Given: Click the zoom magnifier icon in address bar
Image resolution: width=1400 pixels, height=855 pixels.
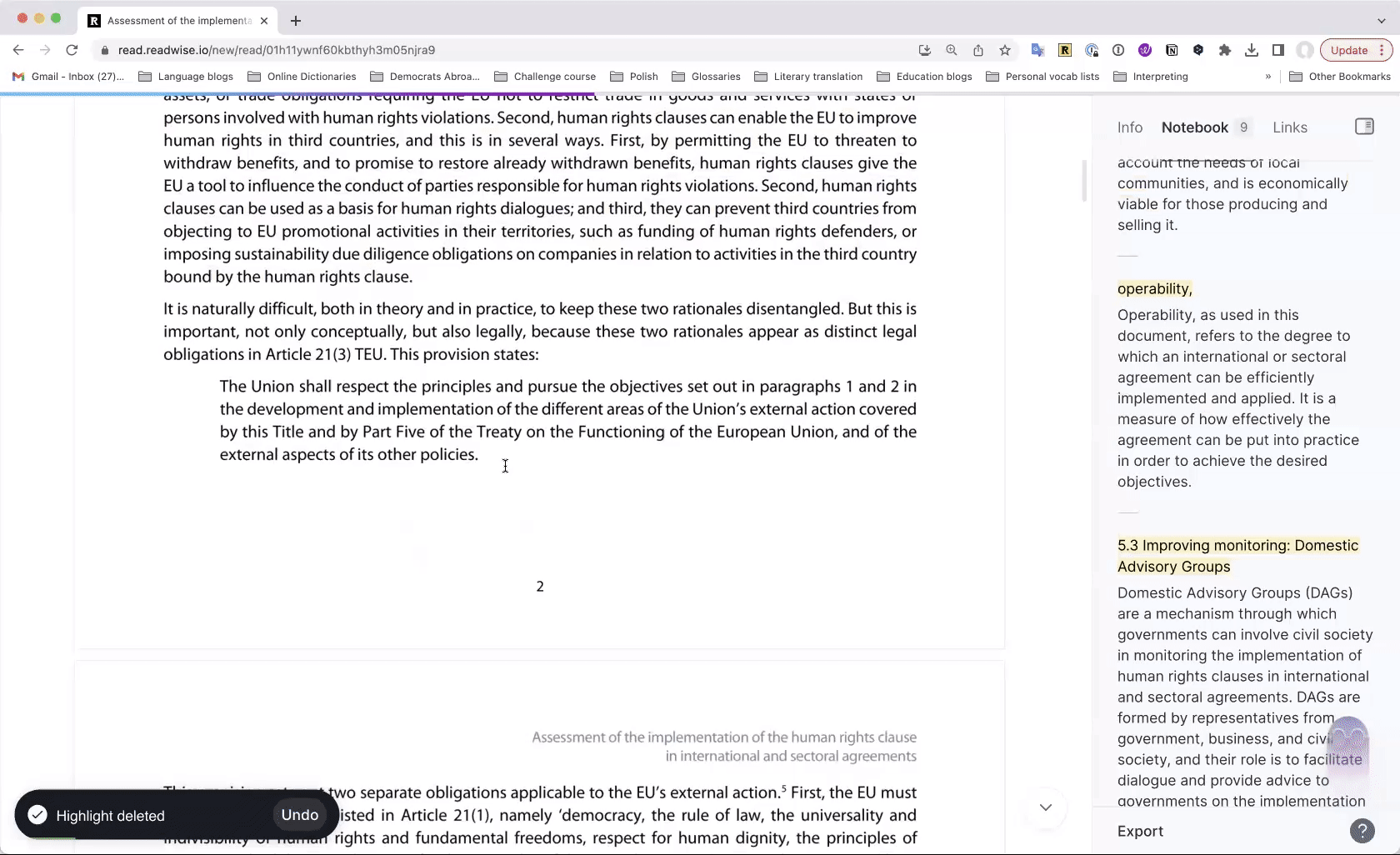Looking at the screenshot, I should tap(952, 50).
